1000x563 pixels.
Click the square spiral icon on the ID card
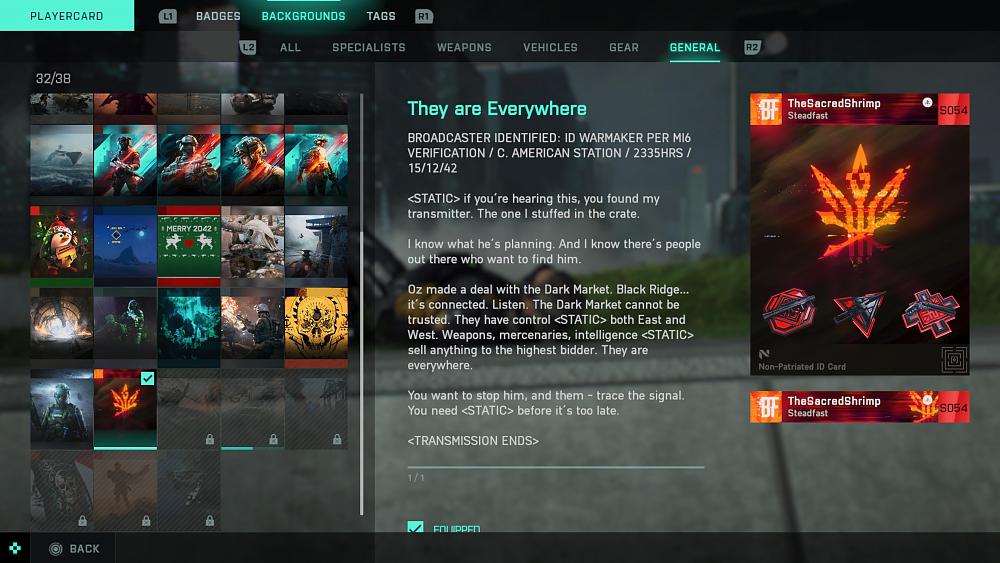(x=954, y=360)
